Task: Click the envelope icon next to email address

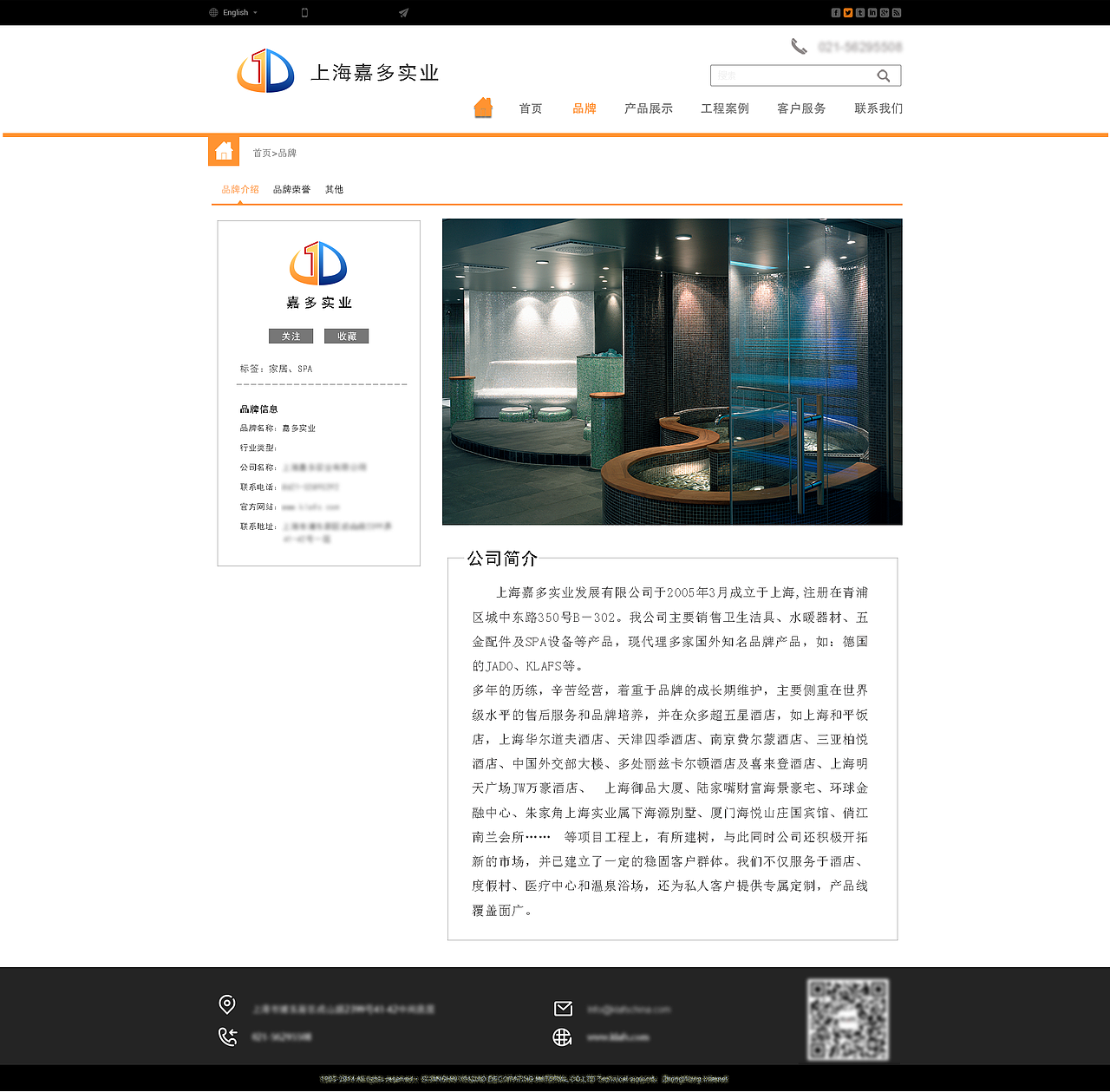Action: [564, 1008]
